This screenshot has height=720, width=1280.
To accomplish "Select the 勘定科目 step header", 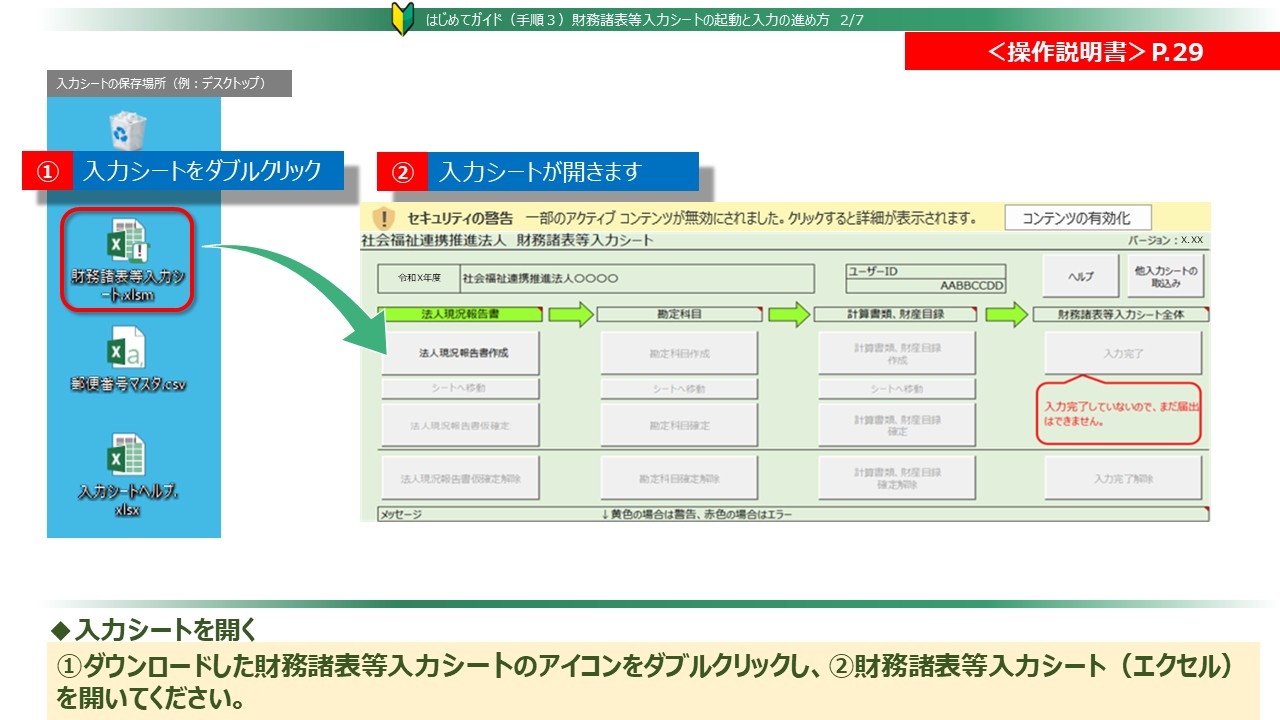I will tap(678, 314).
